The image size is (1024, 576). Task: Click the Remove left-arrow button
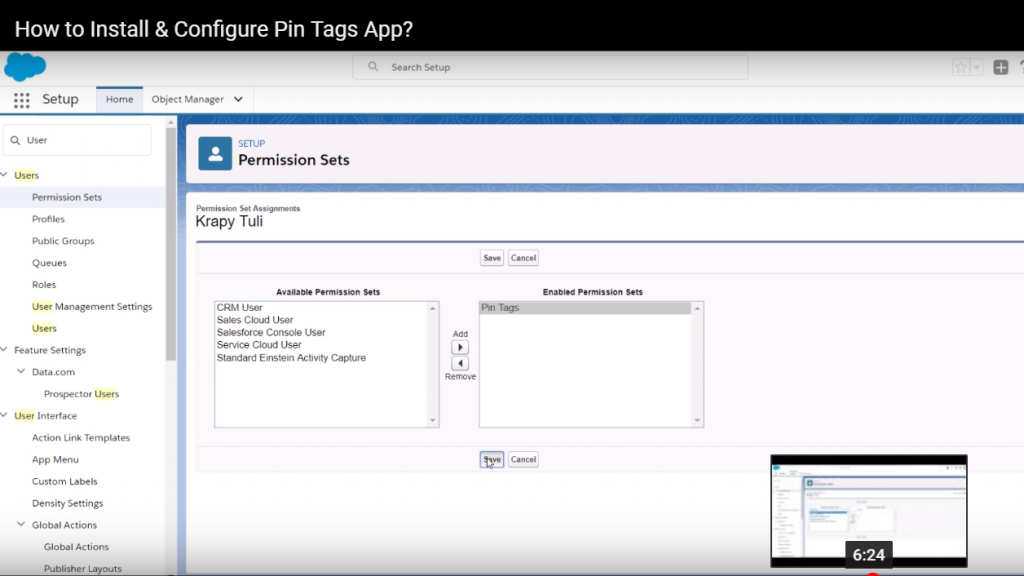click(460, 363)
